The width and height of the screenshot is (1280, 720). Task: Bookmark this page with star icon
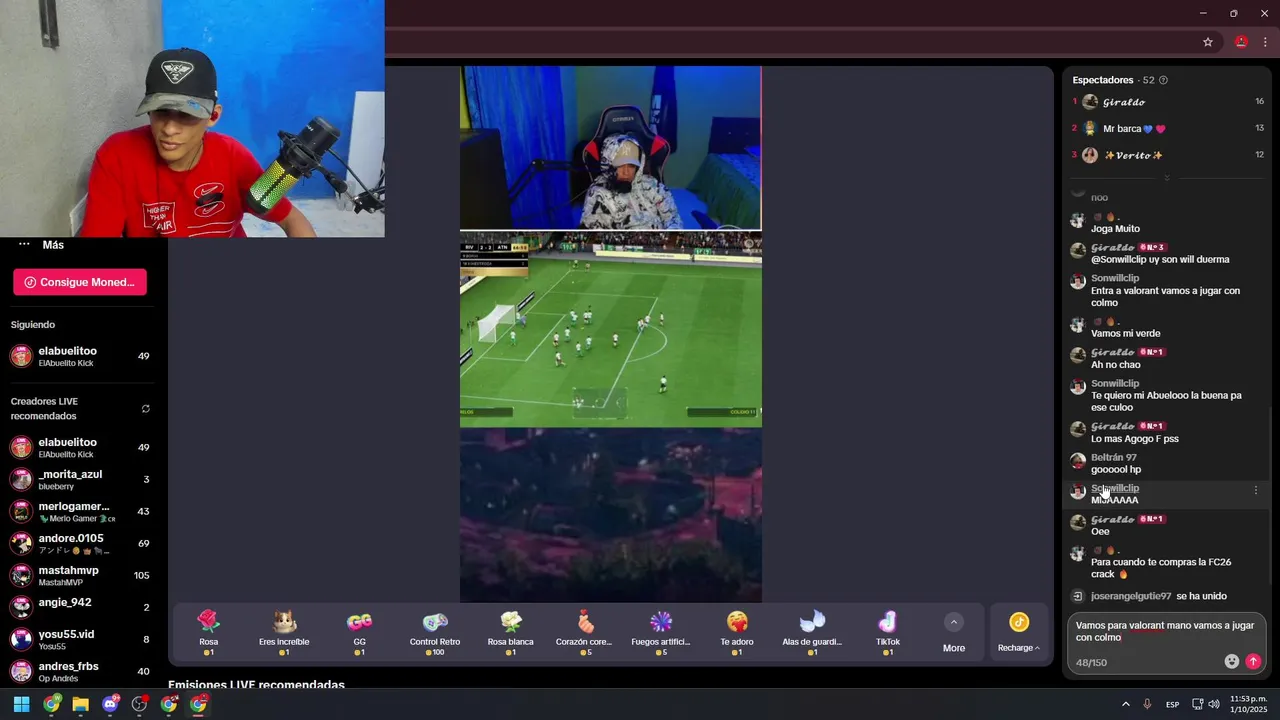coord(1208,42)
